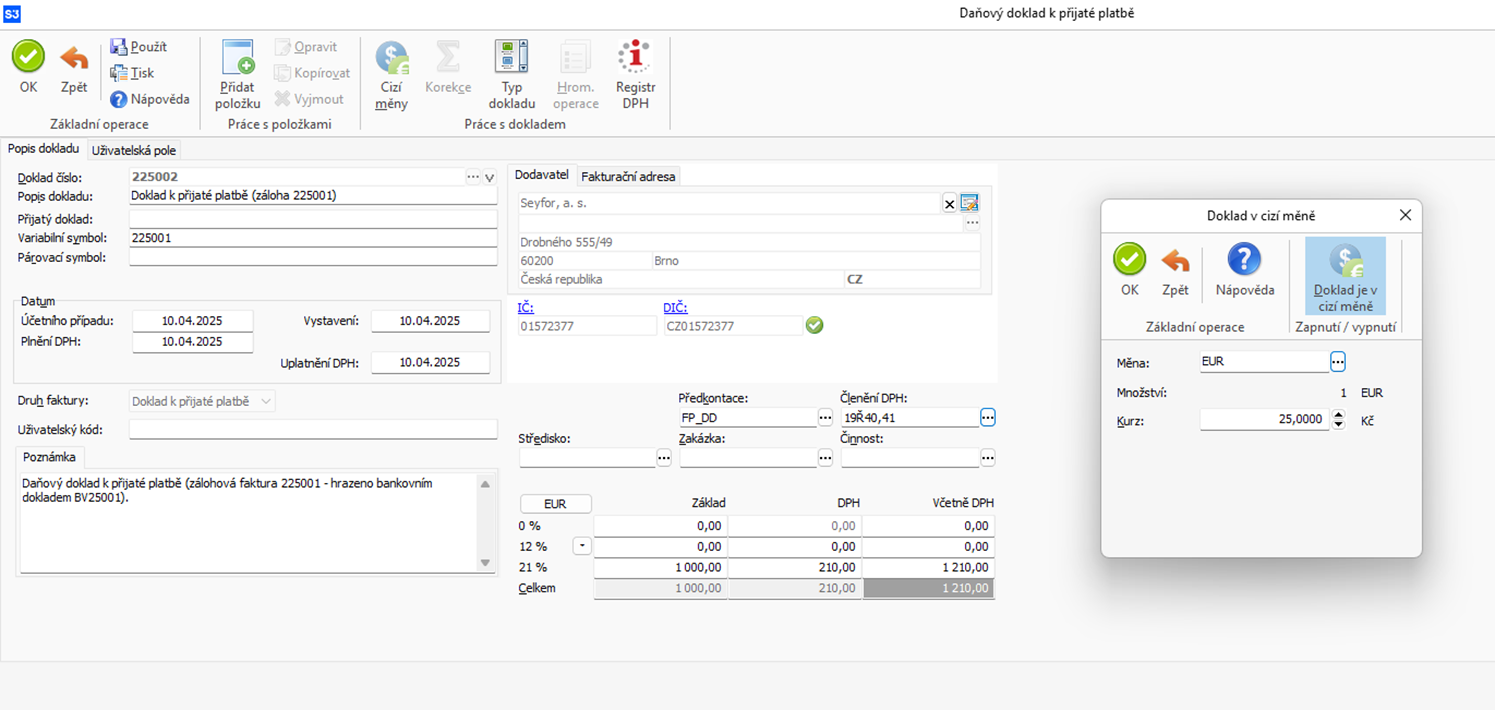Open the Typ dokladu tool
This screenshot has height=710, width=1495.
click(x=512, y=75)
